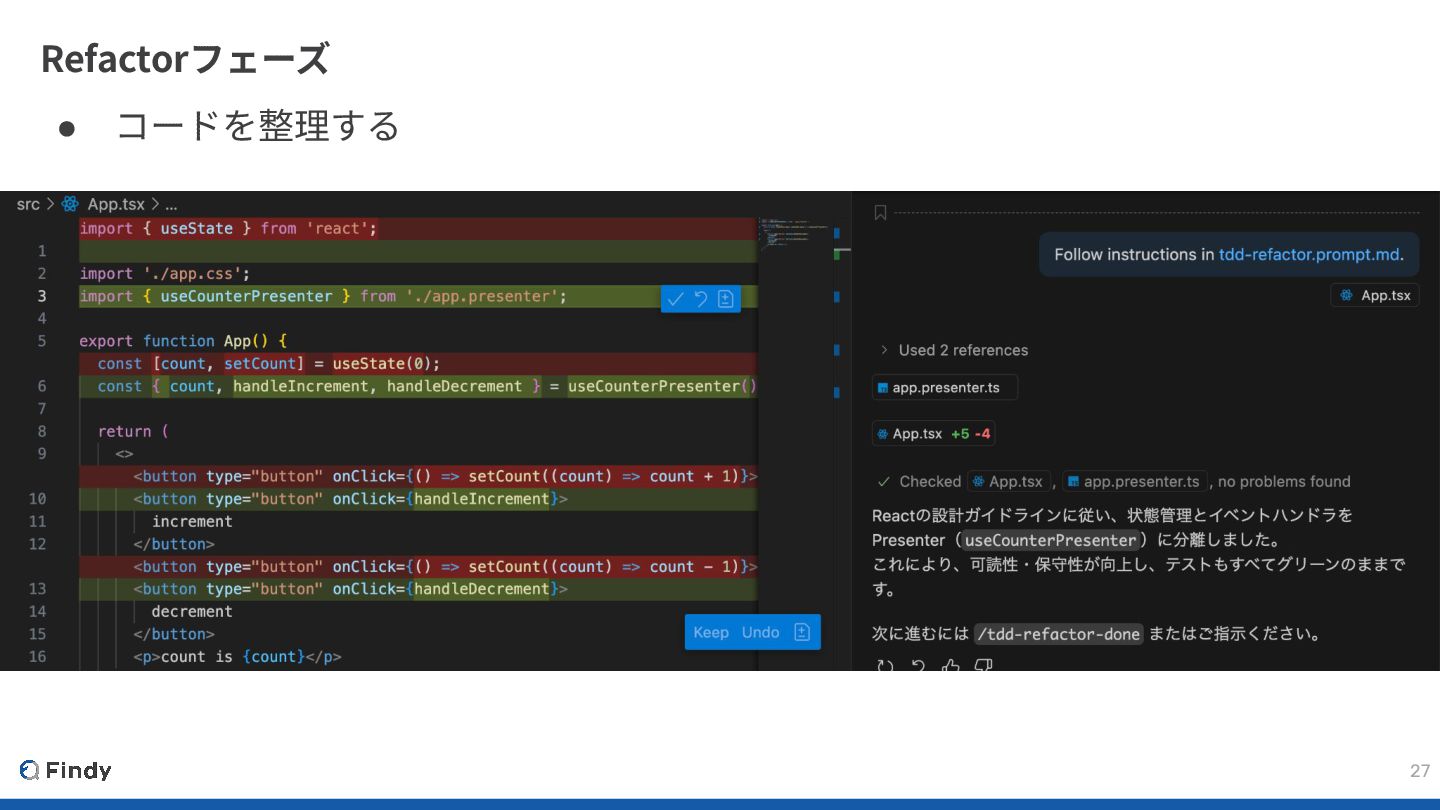This screenshot has height=810, width=1440.
Task: Click the src breadcrumb segment
Action: tap(28, 204)
